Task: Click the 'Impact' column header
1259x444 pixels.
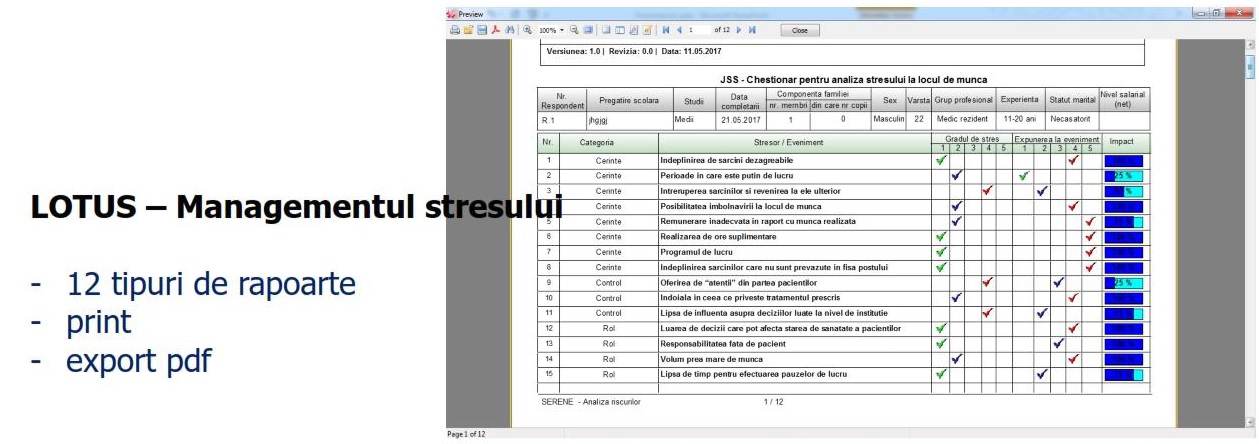Action: tap(1122, 142)
